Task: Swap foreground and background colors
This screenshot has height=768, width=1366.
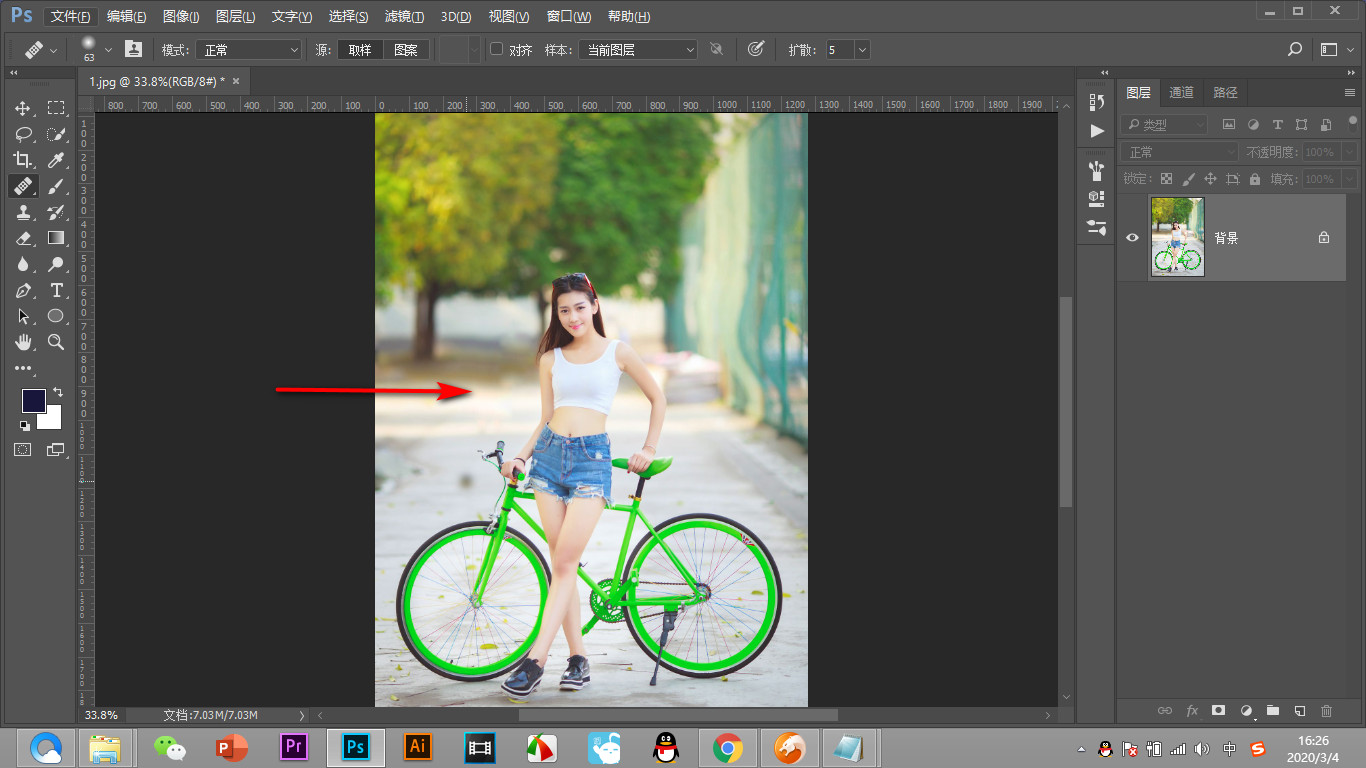Action: (x=57, y=392)
